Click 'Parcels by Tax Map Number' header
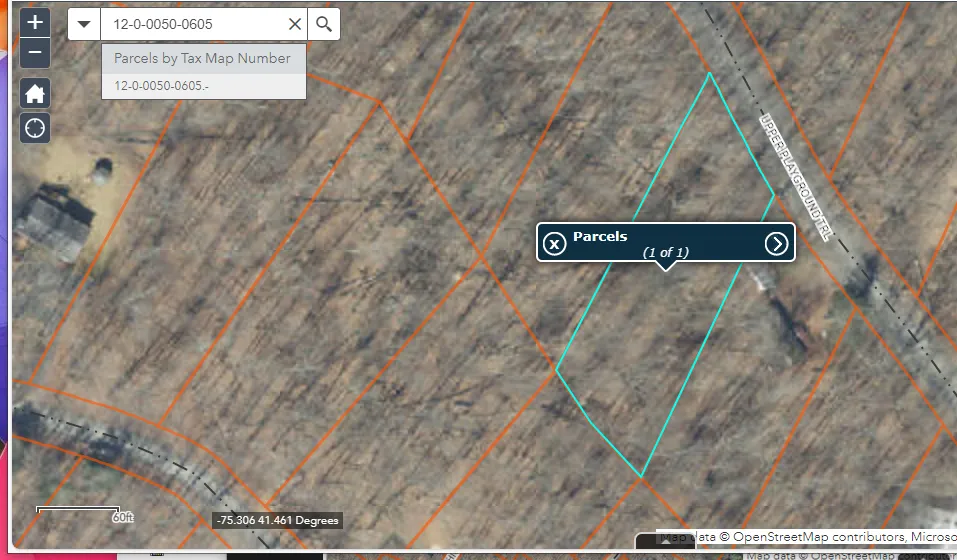The image size is (957, 560). (203, 58)
